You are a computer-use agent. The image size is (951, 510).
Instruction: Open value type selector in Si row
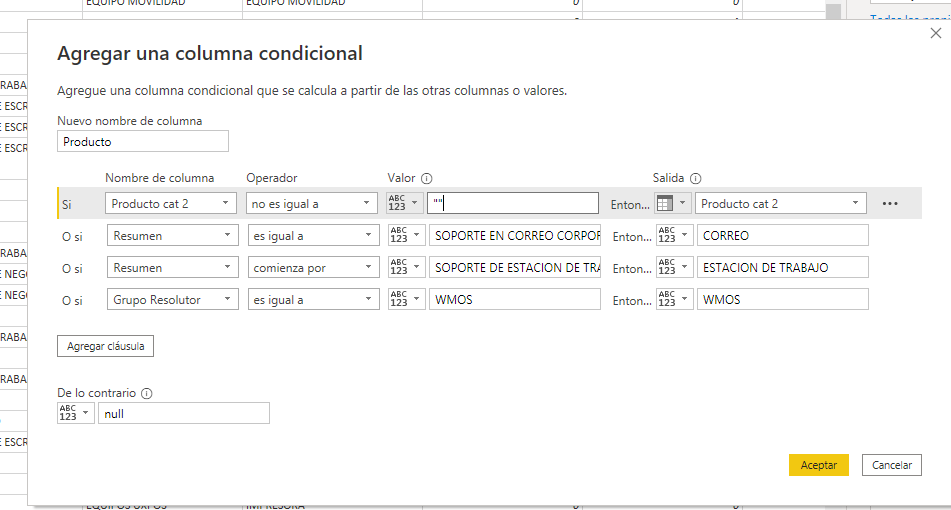pyautogui.click(x=405, y=203)
